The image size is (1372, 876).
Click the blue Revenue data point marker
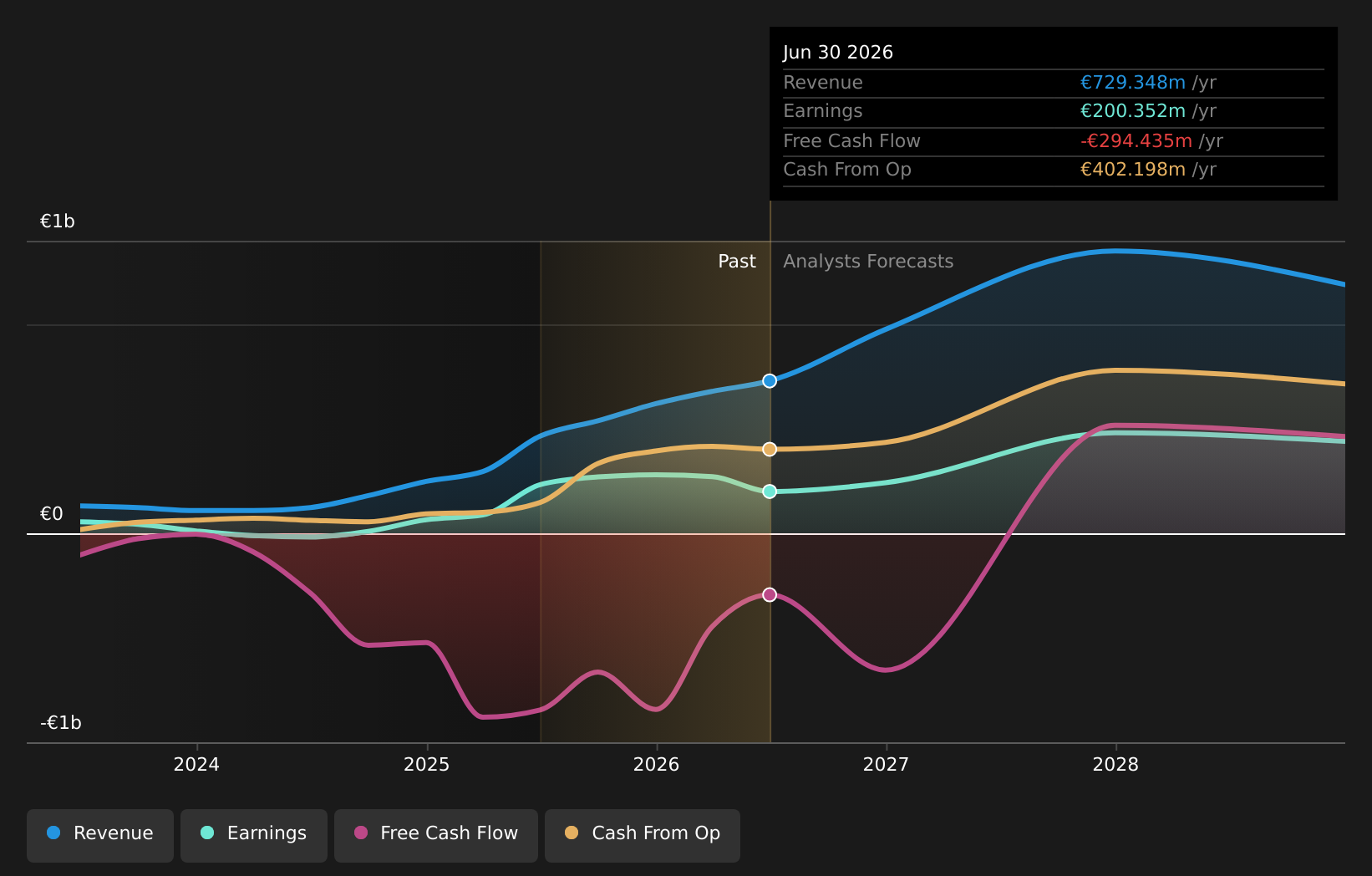(x=770, y=381)
